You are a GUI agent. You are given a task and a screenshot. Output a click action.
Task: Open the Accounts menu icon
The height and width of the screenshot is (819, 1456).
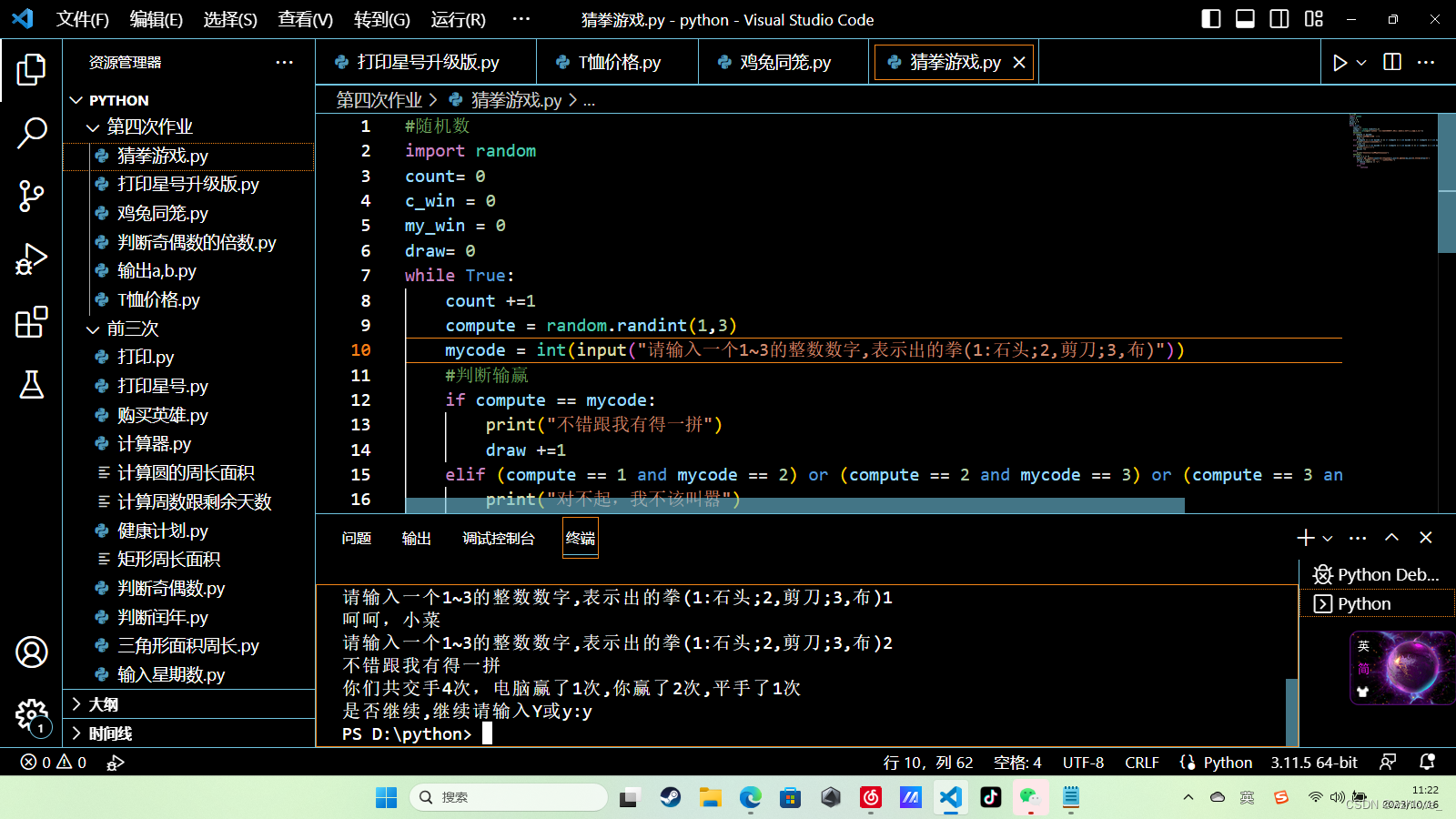(31, 652)
